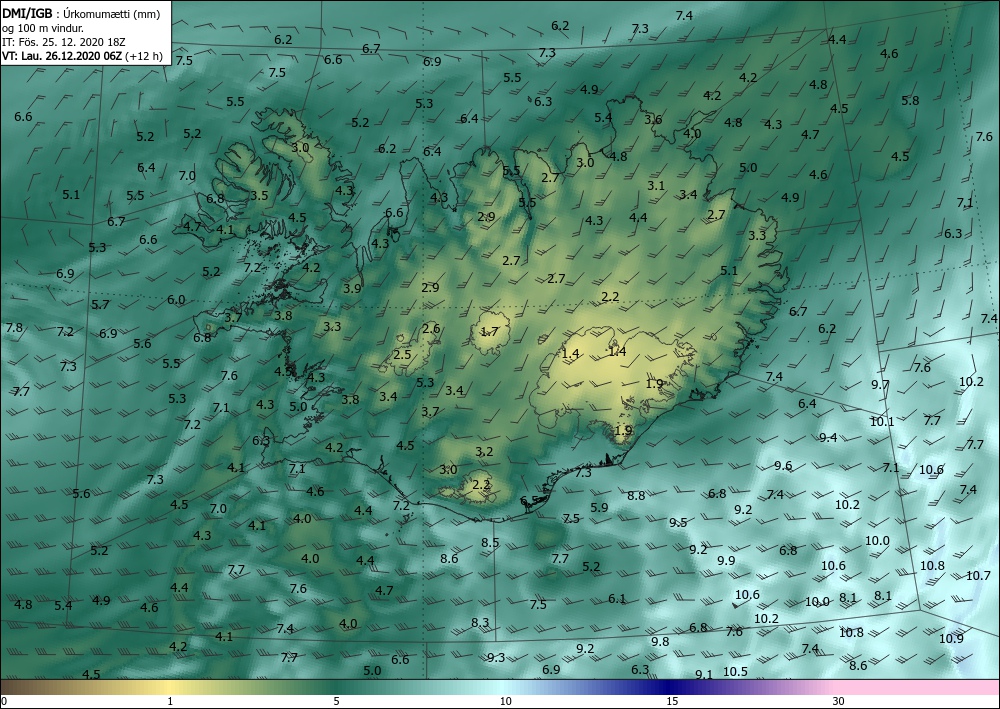Click the 3.5 value in the Westfjords
The image size is (1000, 709).
coord(259,195)
